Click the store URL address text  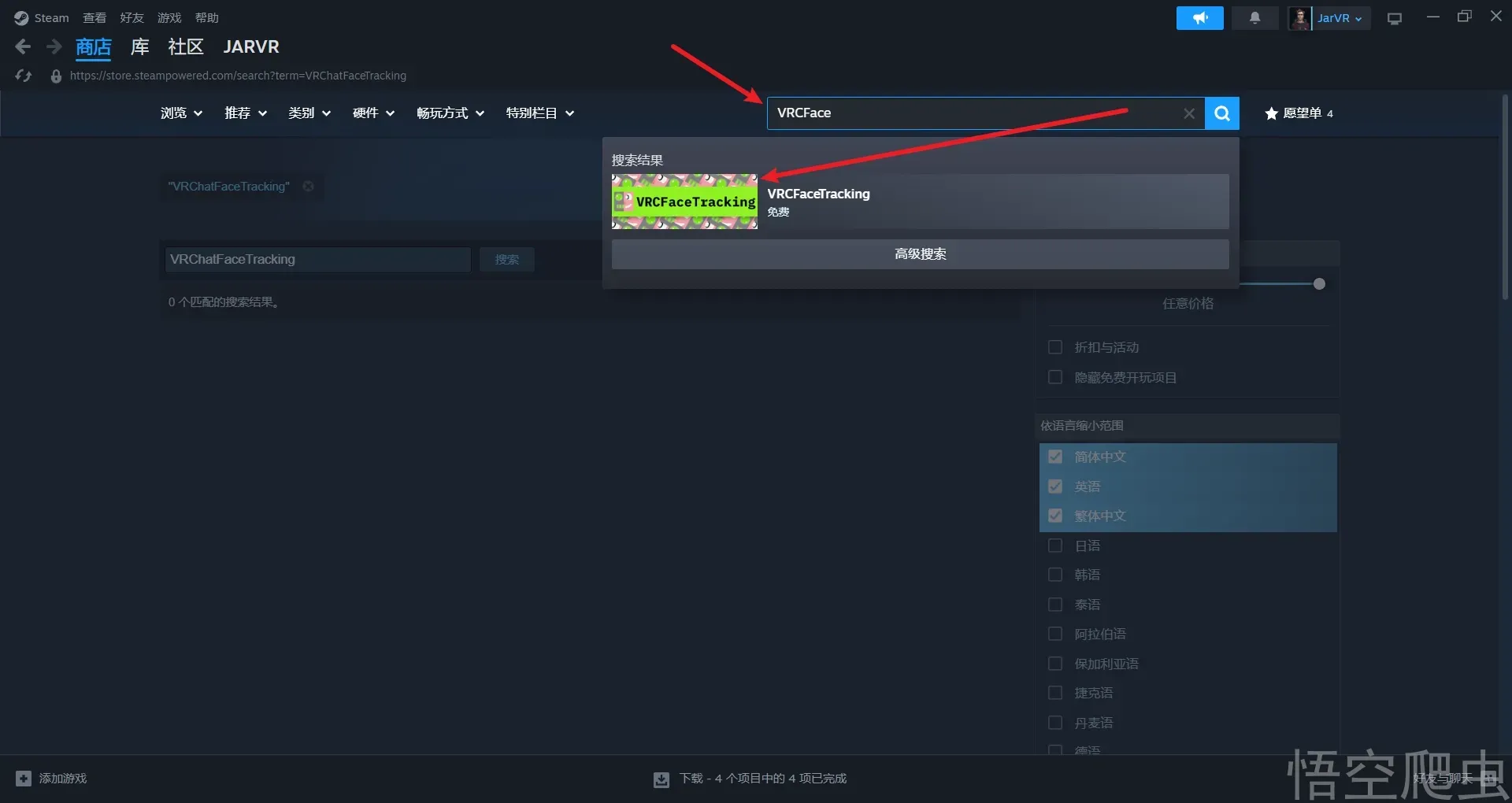[x=238, y=76]
